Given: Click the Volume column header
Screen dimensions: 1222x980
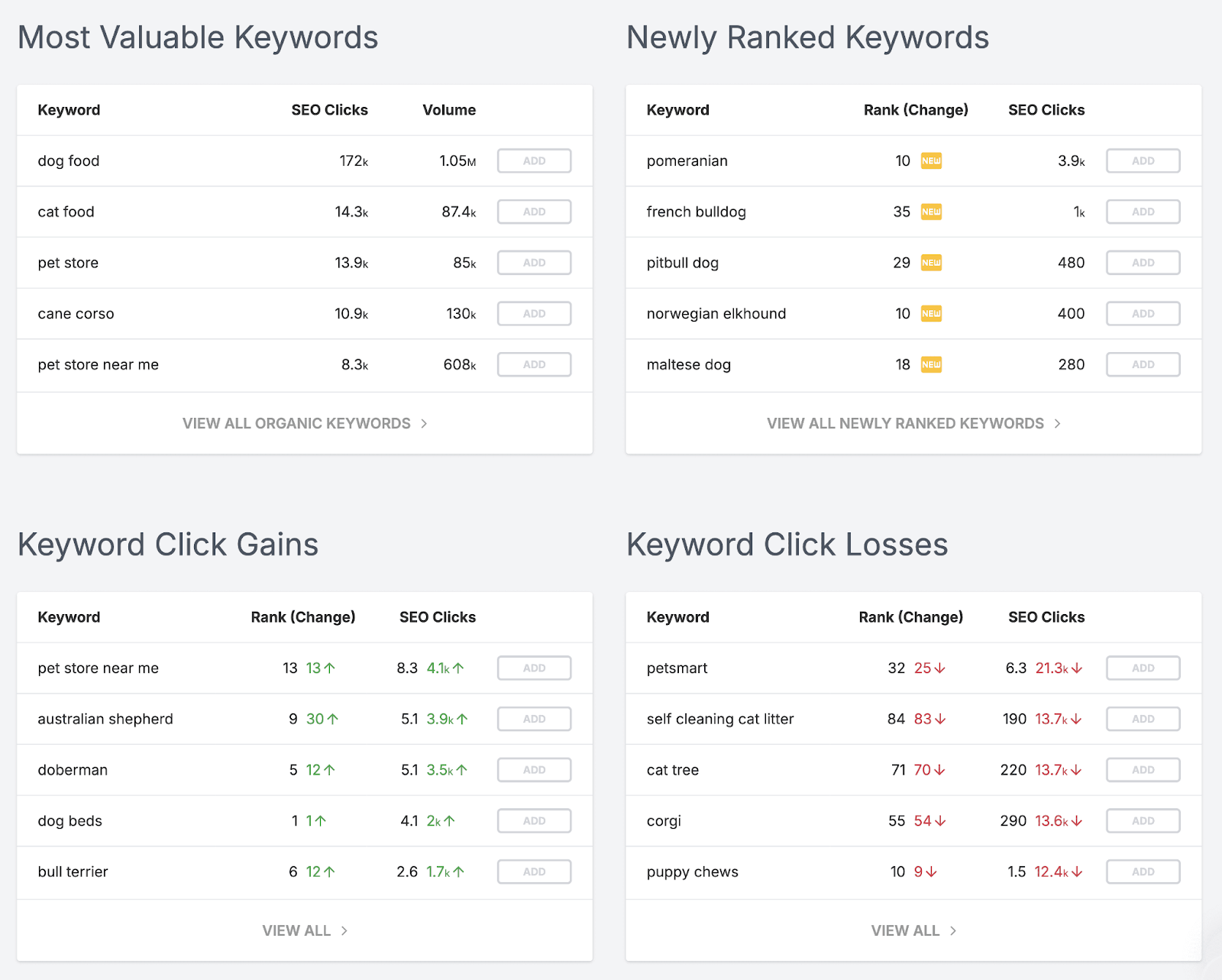Looking at the screenshot, I should (x=449, y=109).
